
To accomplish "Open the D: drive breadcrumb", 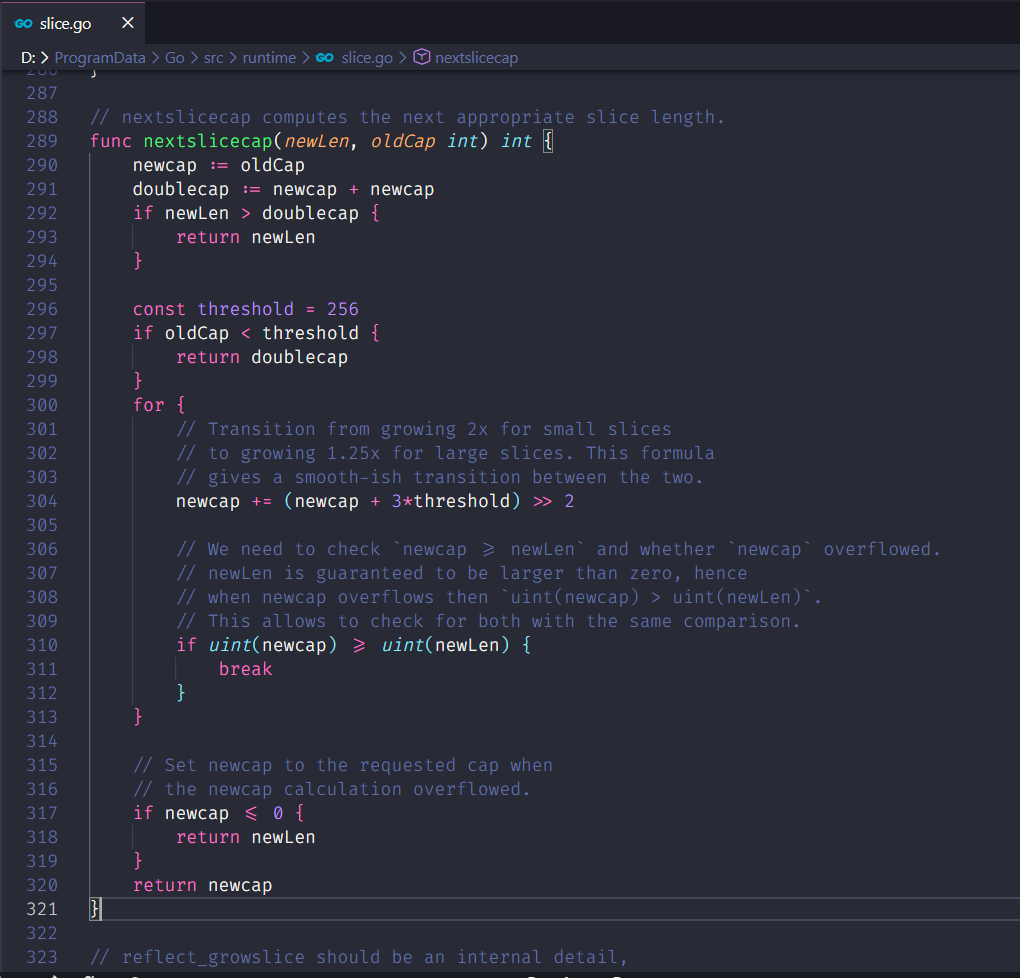I will tap(28, 58).
